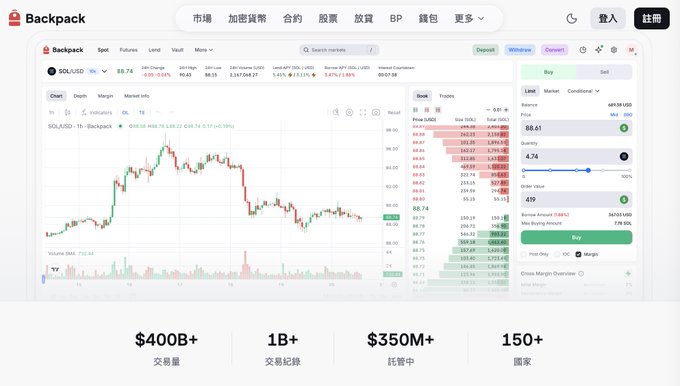Select the Buy side toggle
Image resolution: width=680 pixels, height=386 pixels.
tap(549, 72)
